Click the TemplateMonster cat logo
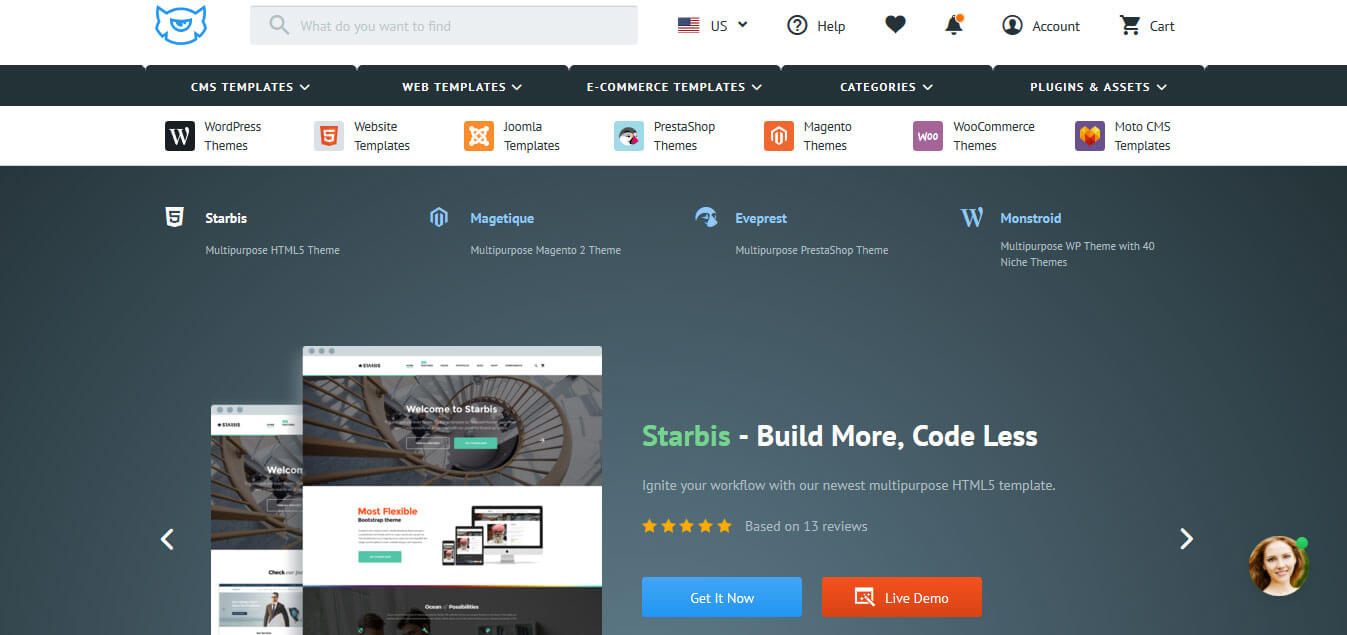This screenshot has width=1347, height=635. 181,24
